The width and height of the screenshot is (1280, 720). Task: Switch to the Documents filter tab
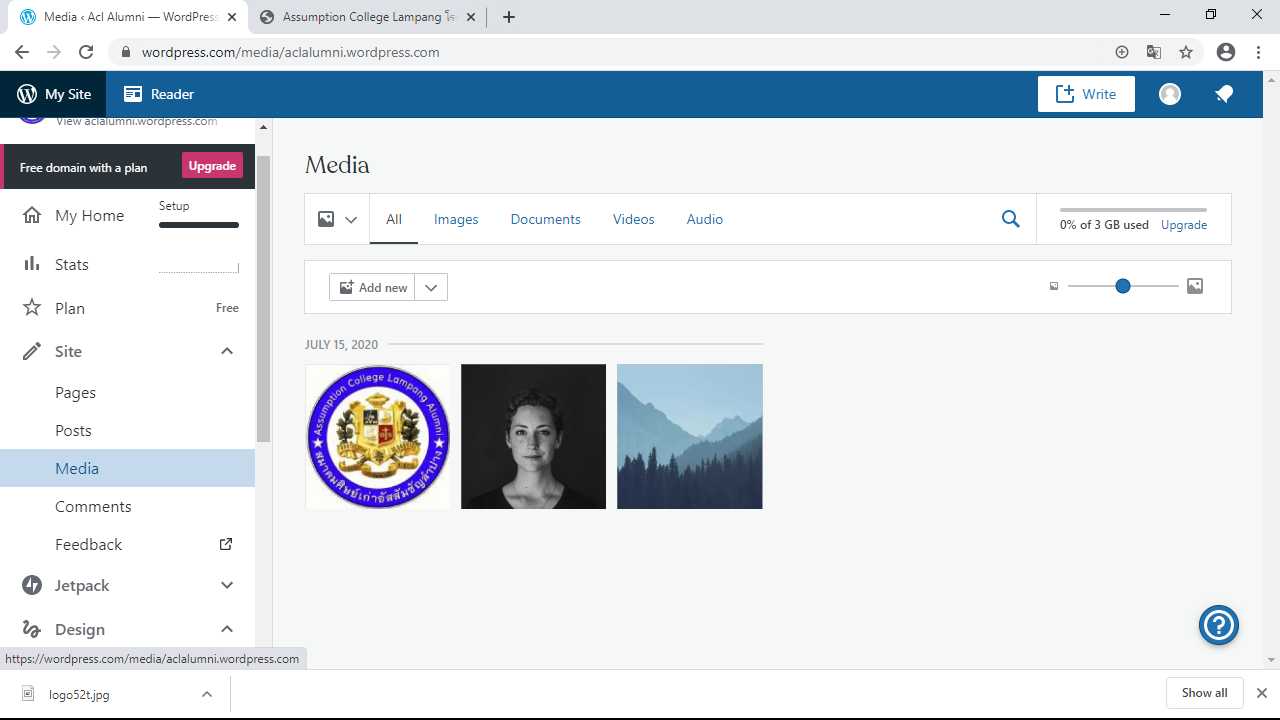545,219
